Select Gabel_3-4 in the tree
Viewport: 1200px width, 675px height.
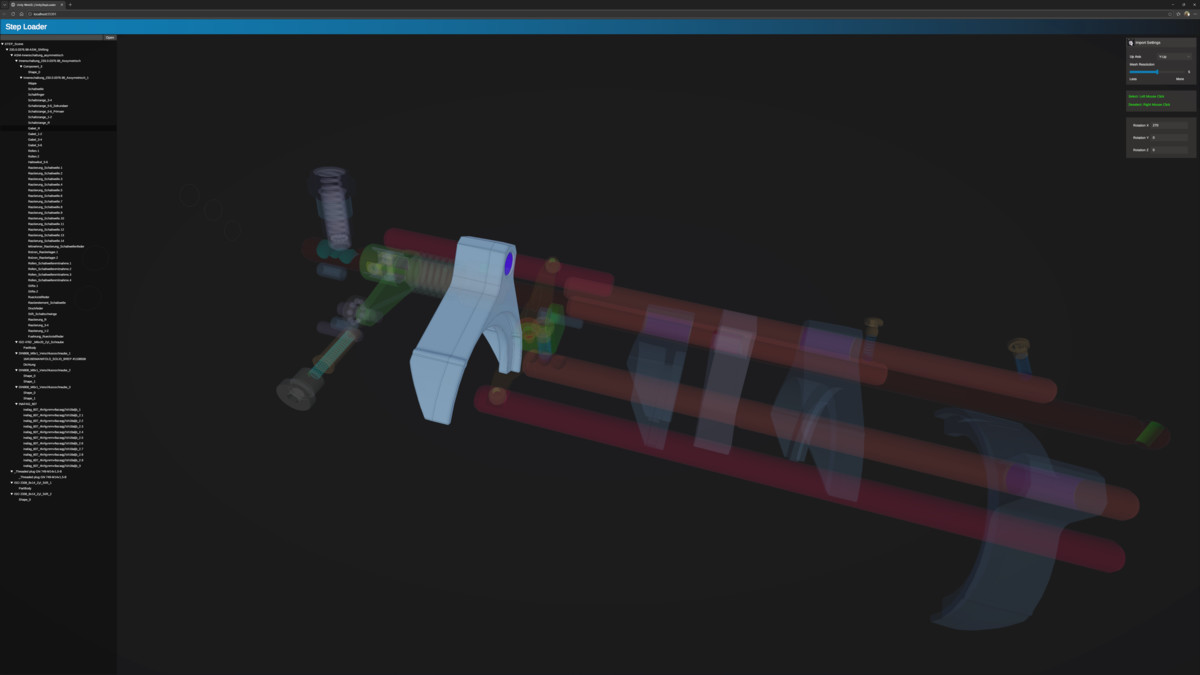click(x=35, y=139)
